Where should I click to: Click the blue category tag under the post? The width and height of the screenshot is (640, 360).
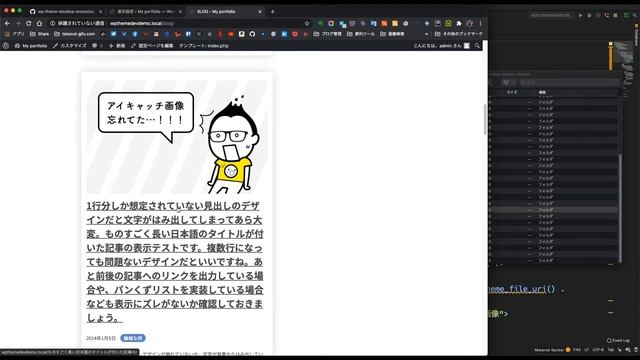[x=133, y=338]
